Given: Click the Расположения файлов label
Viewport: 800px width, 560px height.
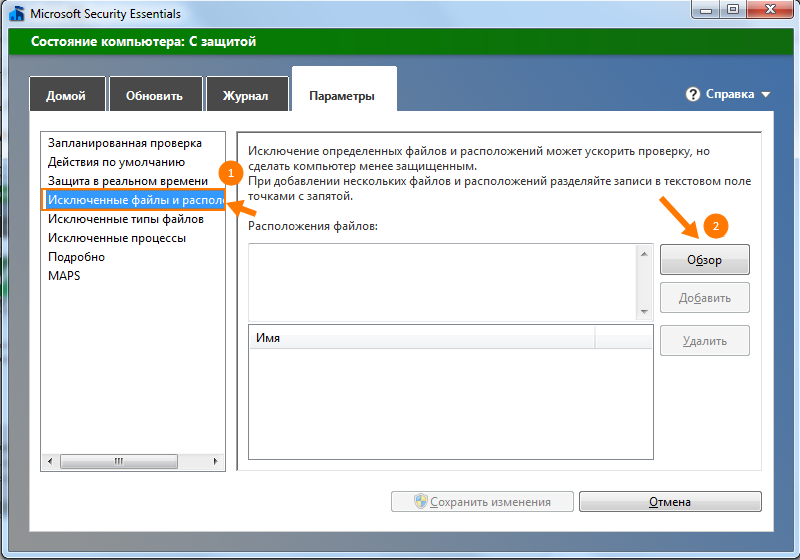Looking at the screenshot, I should coord(313,226).
